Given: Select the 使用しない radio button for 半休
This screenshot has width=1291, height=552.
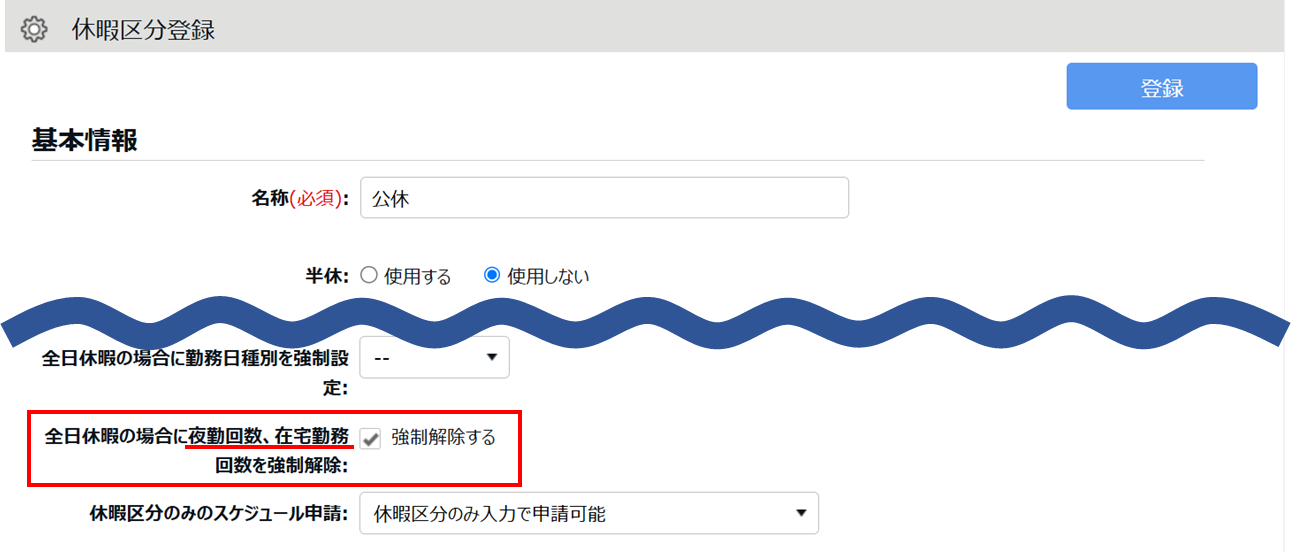Looking at the screenshot, I should pyautogui.click(x=492, y=275).
